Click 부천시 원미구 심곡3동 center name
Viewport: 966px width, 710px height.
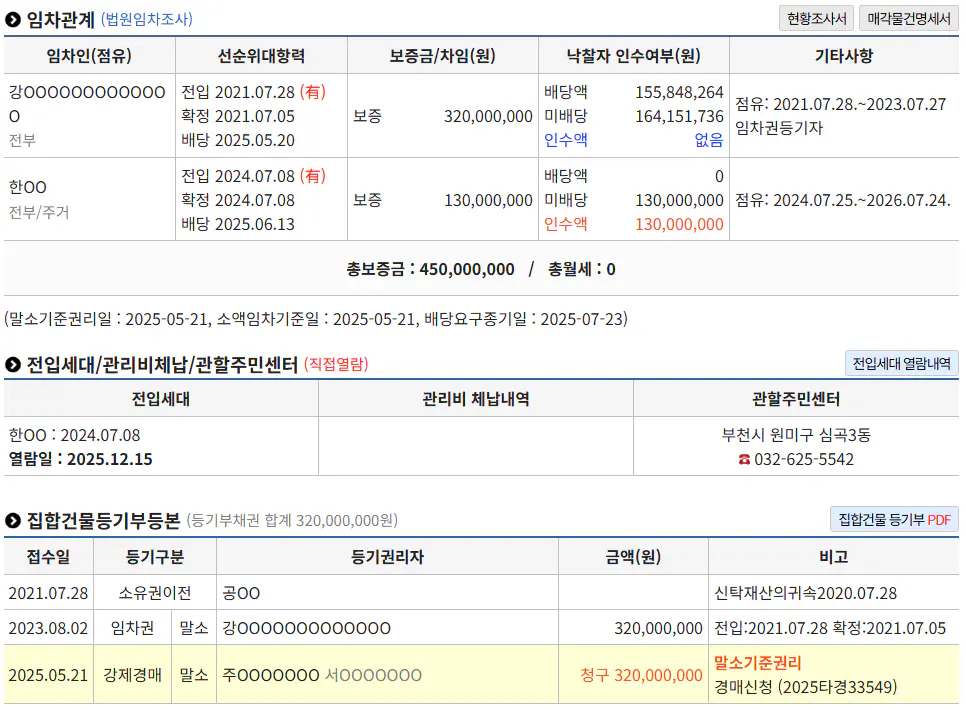[x=796, y=435]
